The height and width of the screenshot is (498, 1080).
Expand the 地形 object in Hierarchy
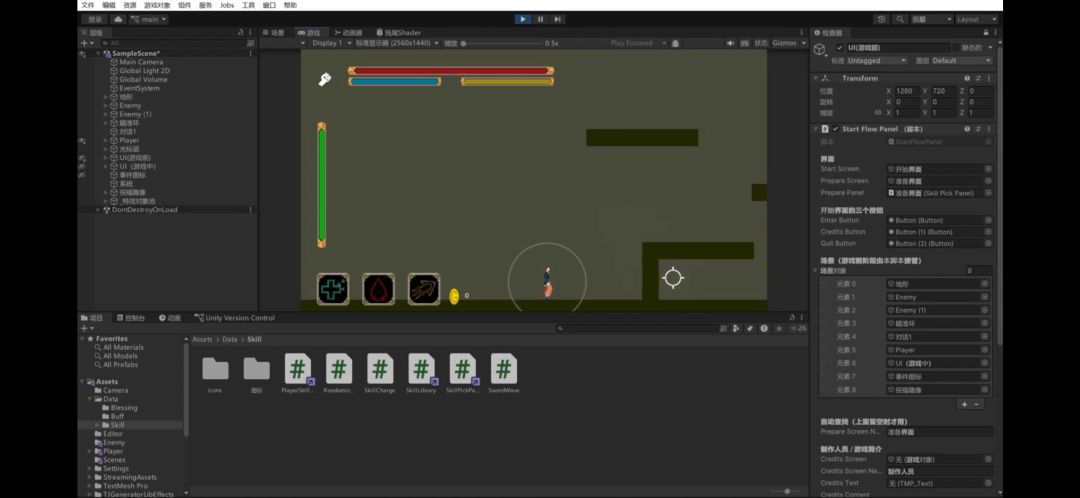(106, 97)
